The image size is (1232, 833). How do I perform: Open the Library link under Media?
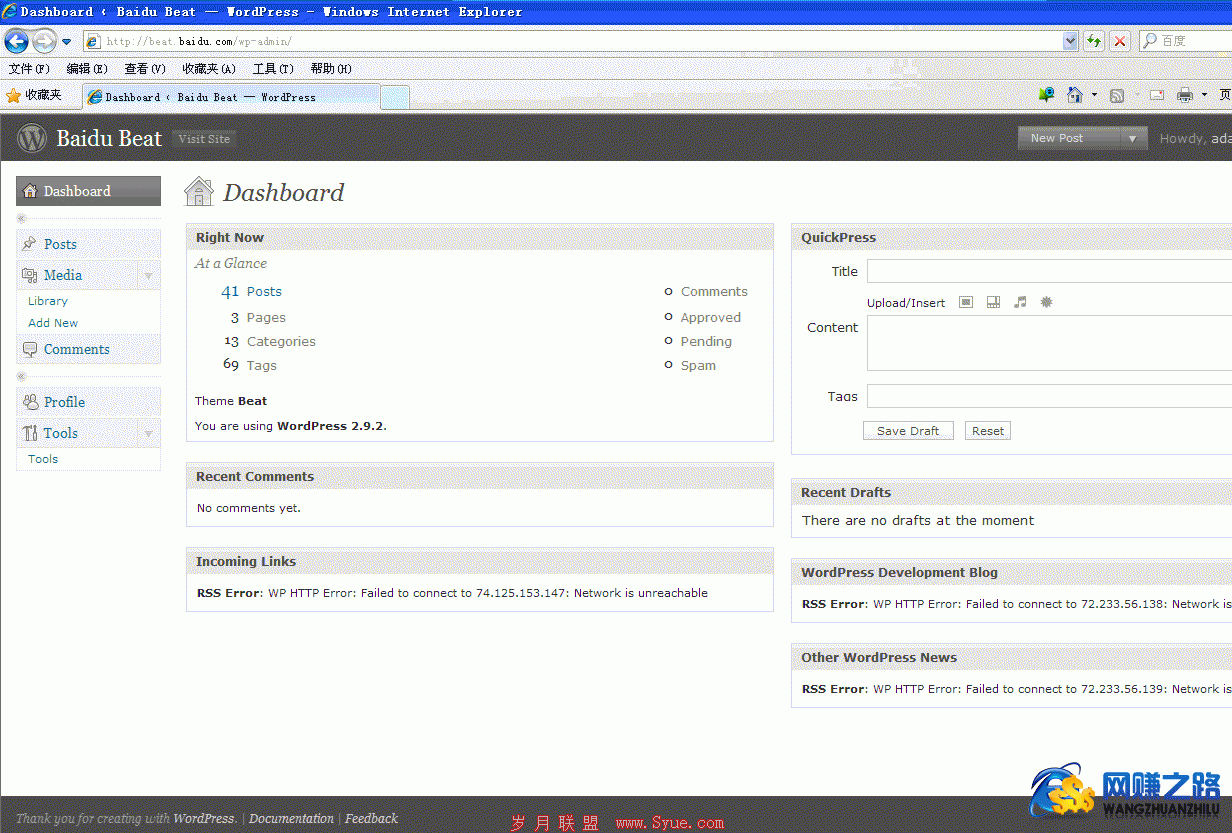(48, 301)
